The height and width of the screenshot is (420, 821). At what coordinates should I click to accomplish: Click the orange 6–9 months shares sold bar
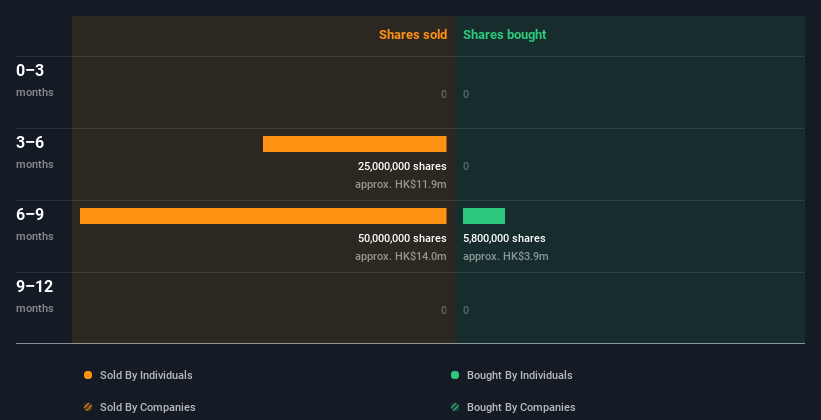[263, 216]
